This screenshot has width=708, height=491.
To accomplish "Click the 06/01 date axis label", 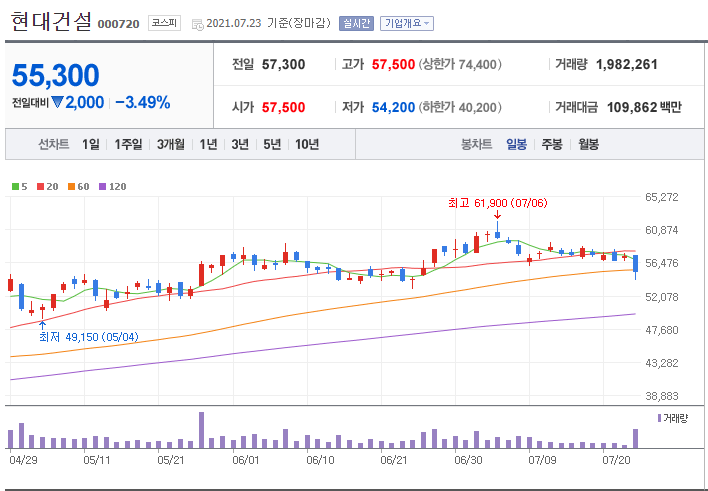I will click(x=246, y=460).
